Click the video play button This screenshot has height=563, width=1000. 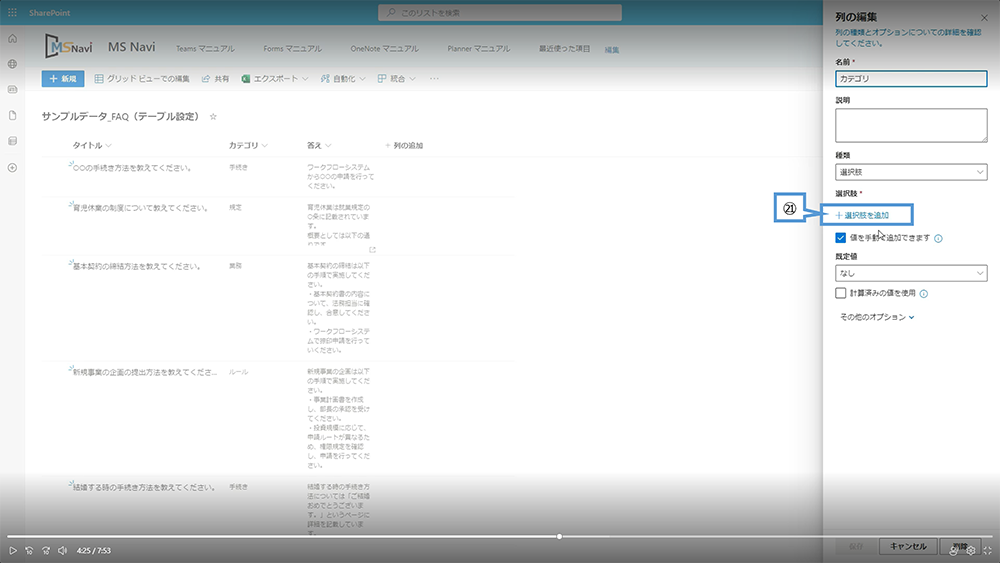click(12, 550)
